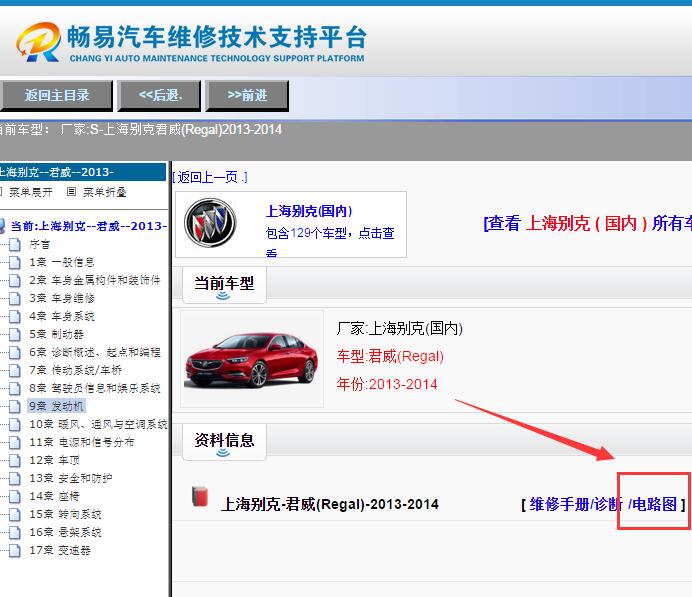Open 11章 电源和信号分布
This screenshot has height=597, width=692.
[82, 442]
